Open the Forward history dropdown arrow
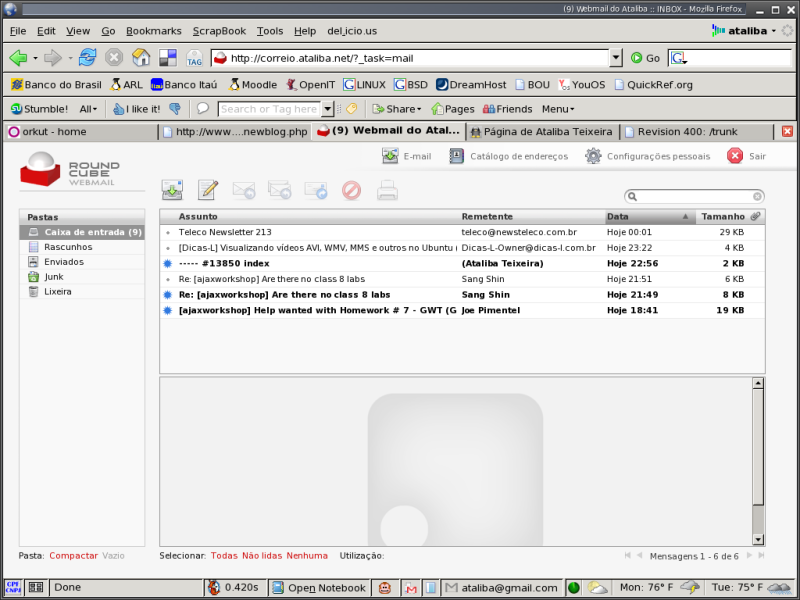 point(70,58)
